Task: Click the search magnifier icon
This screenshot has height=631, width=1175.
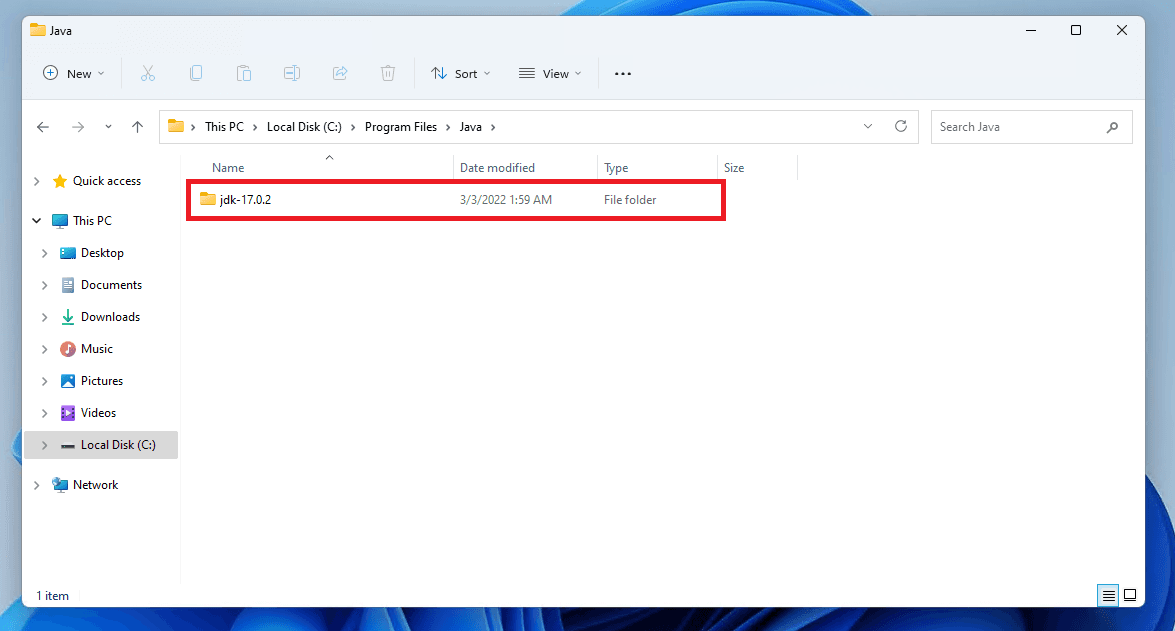Action: pyautogui.click(x=1113, y=127)
